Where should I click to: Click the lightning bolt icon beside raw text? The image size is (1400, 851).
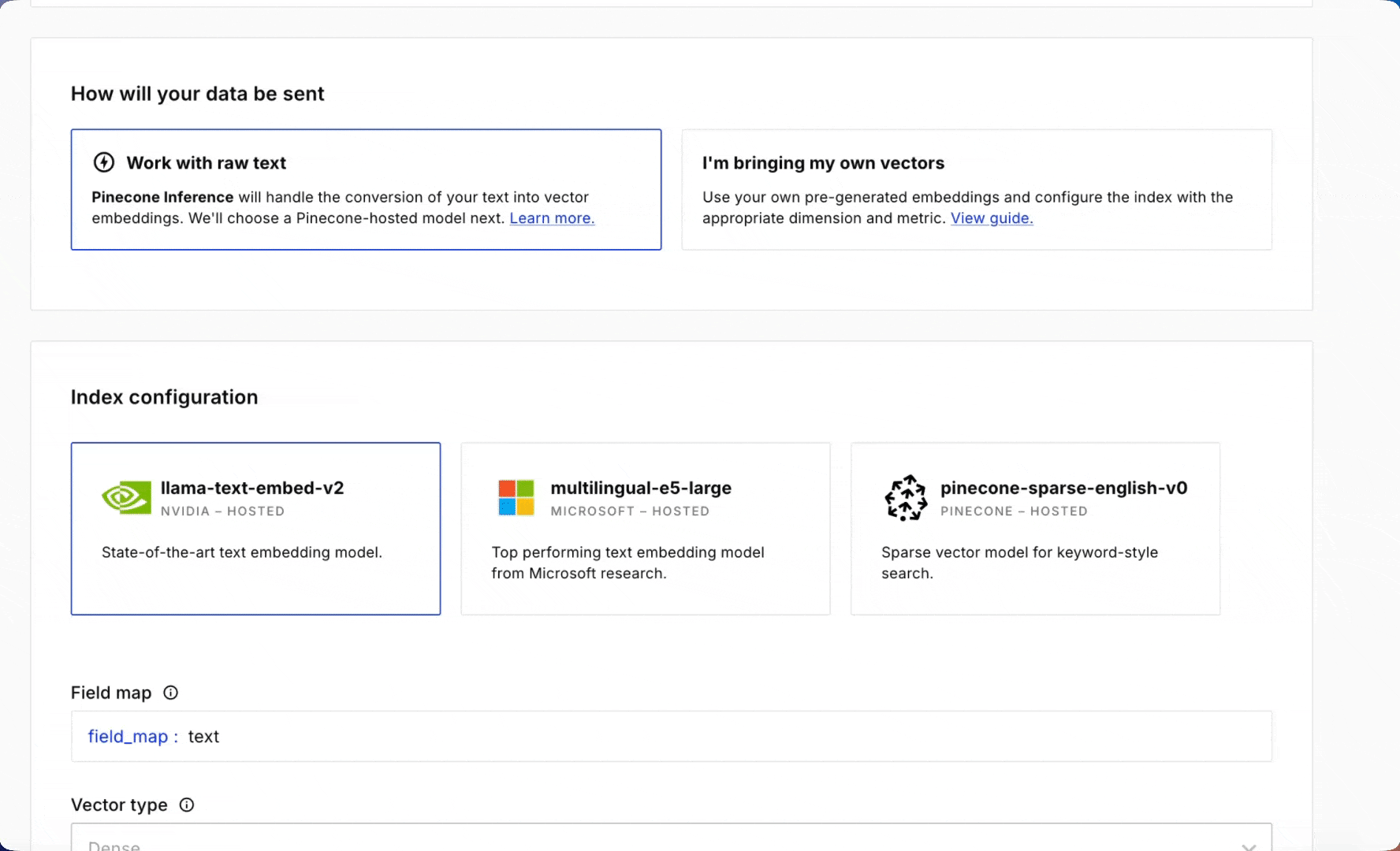[104, 162]
